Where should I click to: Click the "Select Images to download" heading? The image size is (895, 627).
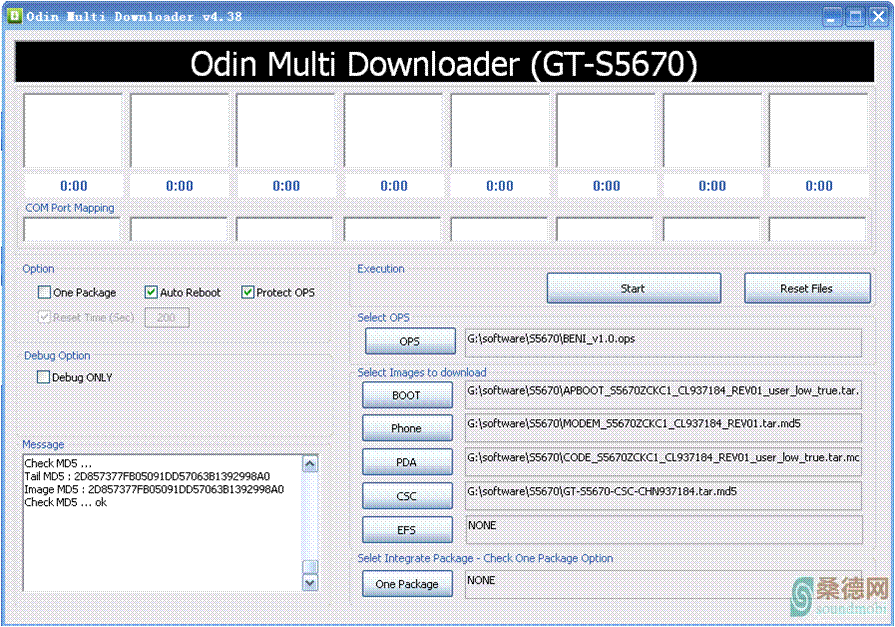(422, 372)
